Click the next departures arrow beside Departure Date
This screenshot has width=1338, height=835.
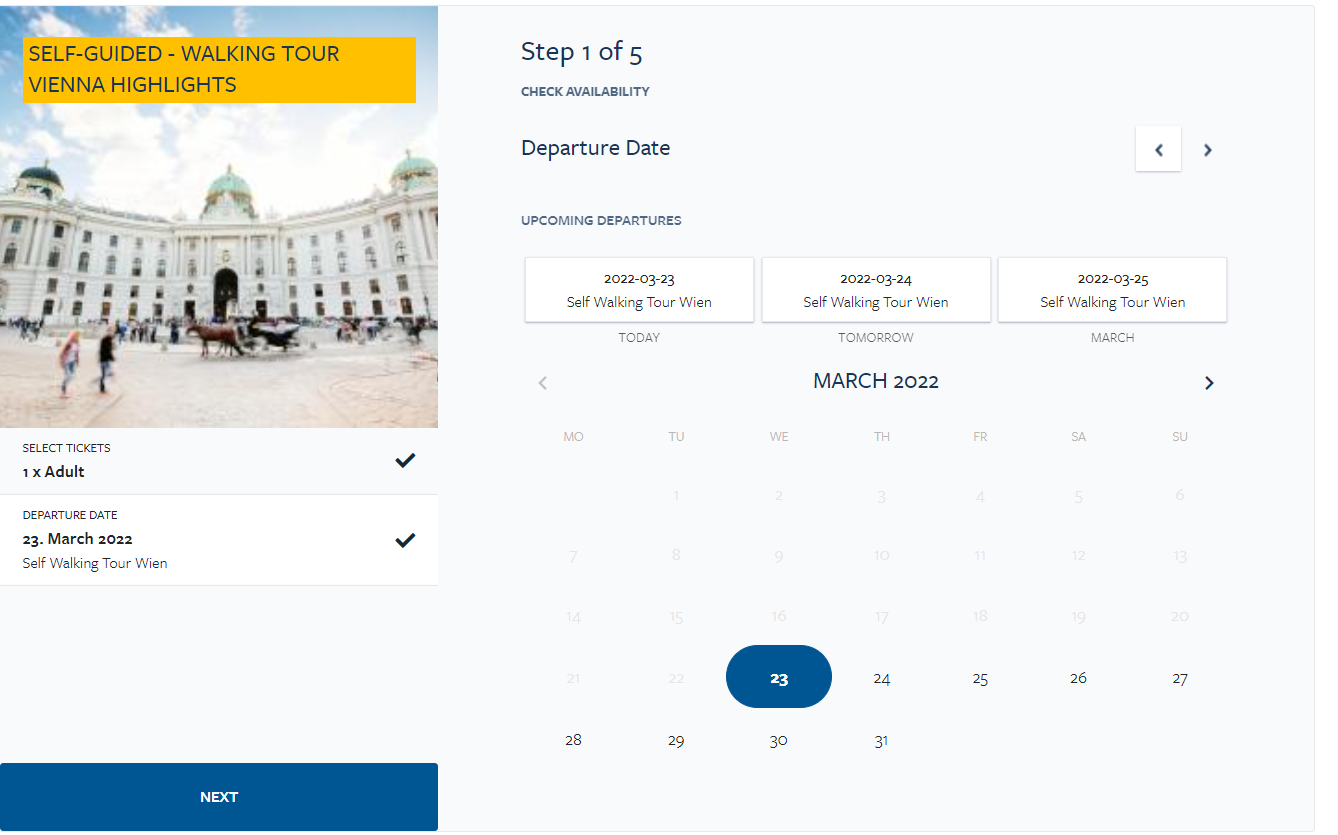1207,149
